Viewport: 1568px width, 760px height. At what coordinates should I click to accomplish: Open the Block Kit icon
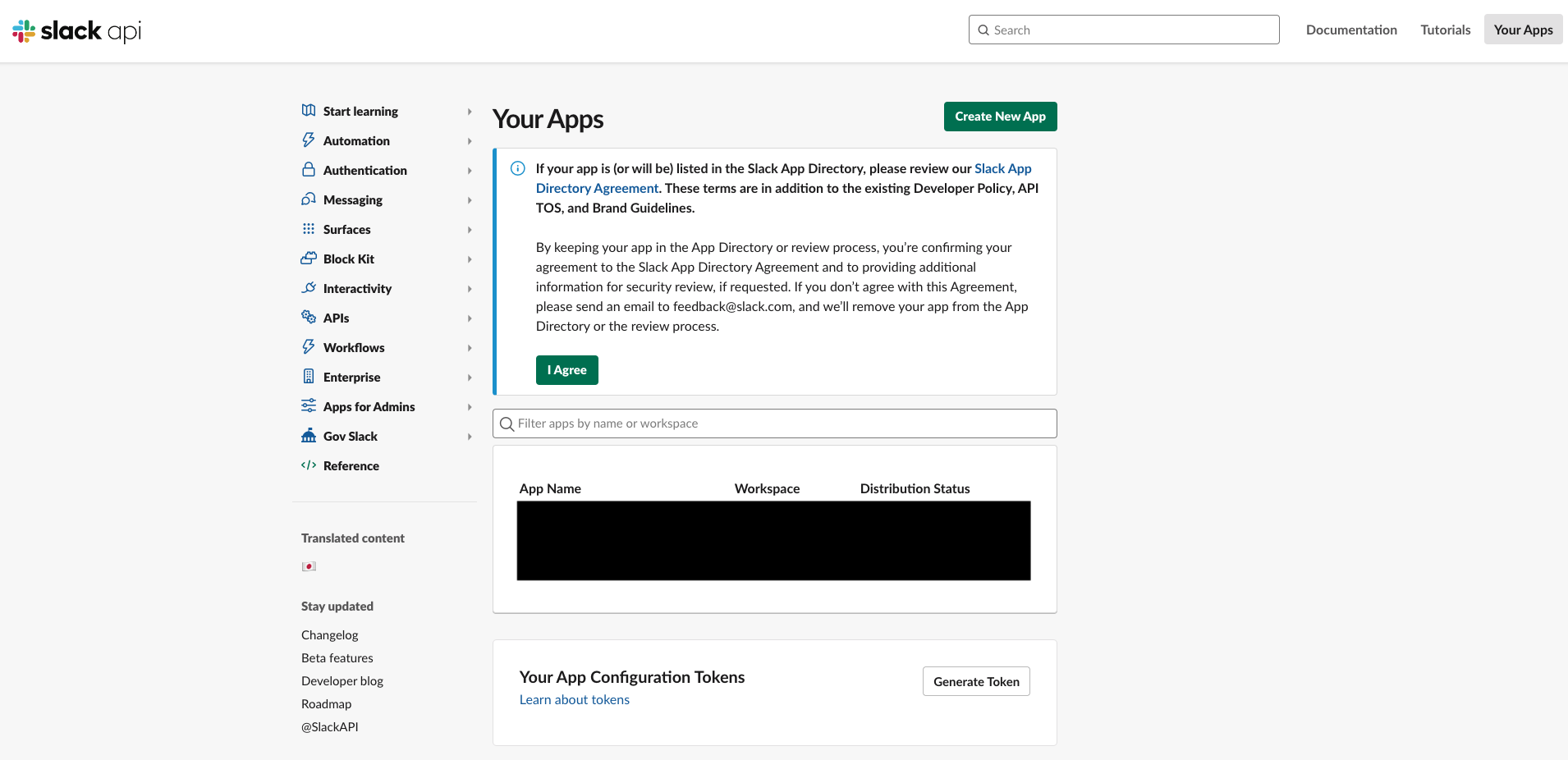(x=308, y=258)
